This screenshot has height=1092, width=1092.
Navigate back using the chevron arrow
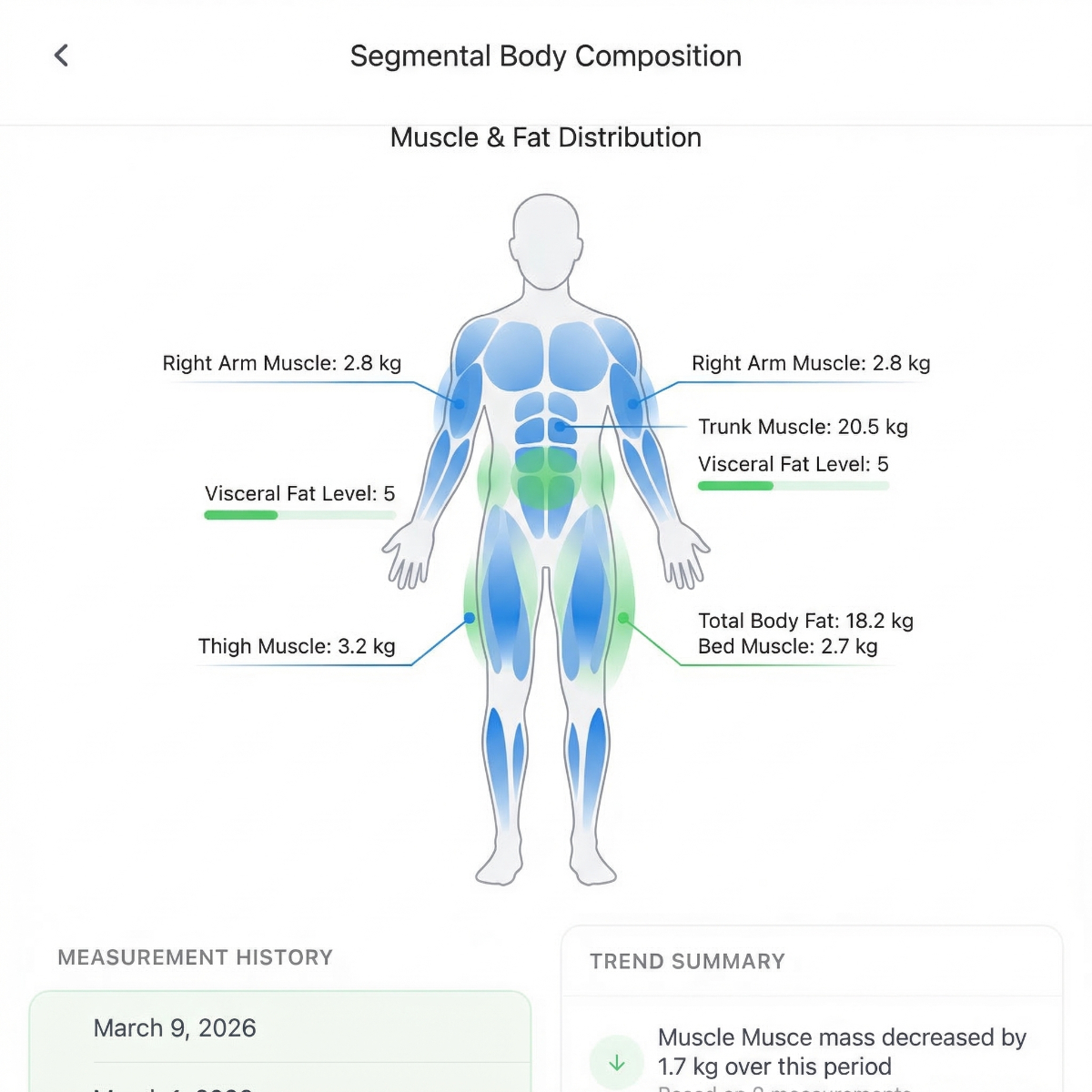[x=61, y=56]
